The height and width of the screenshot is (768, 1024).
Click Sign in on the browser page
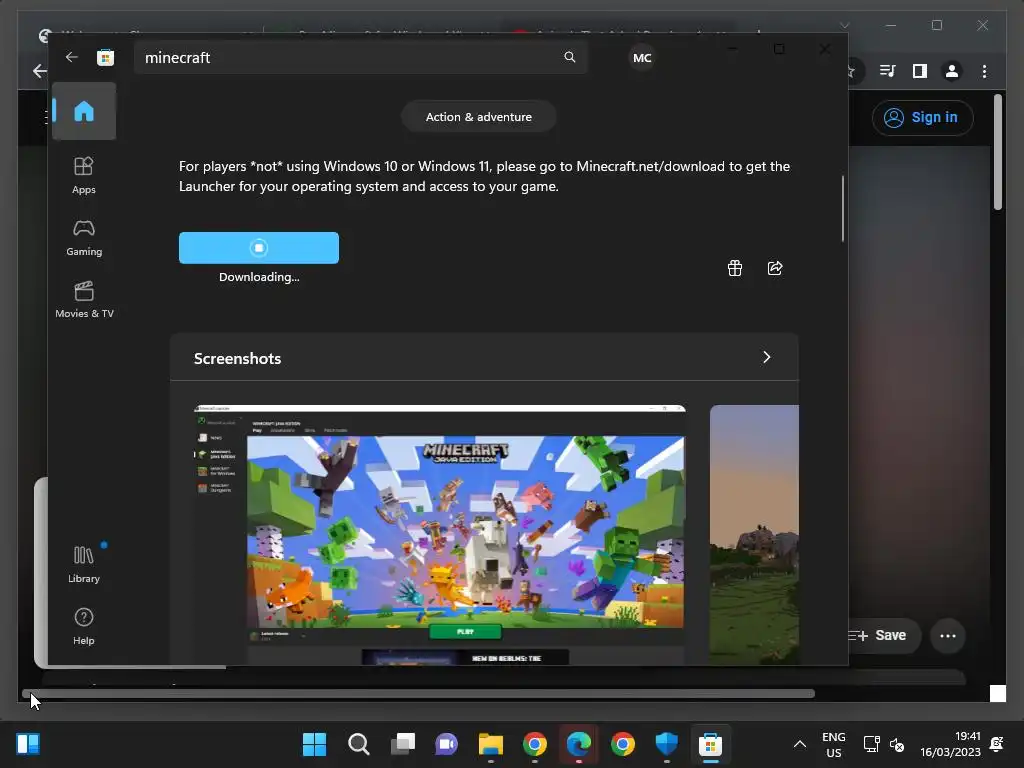pos(922,118)
